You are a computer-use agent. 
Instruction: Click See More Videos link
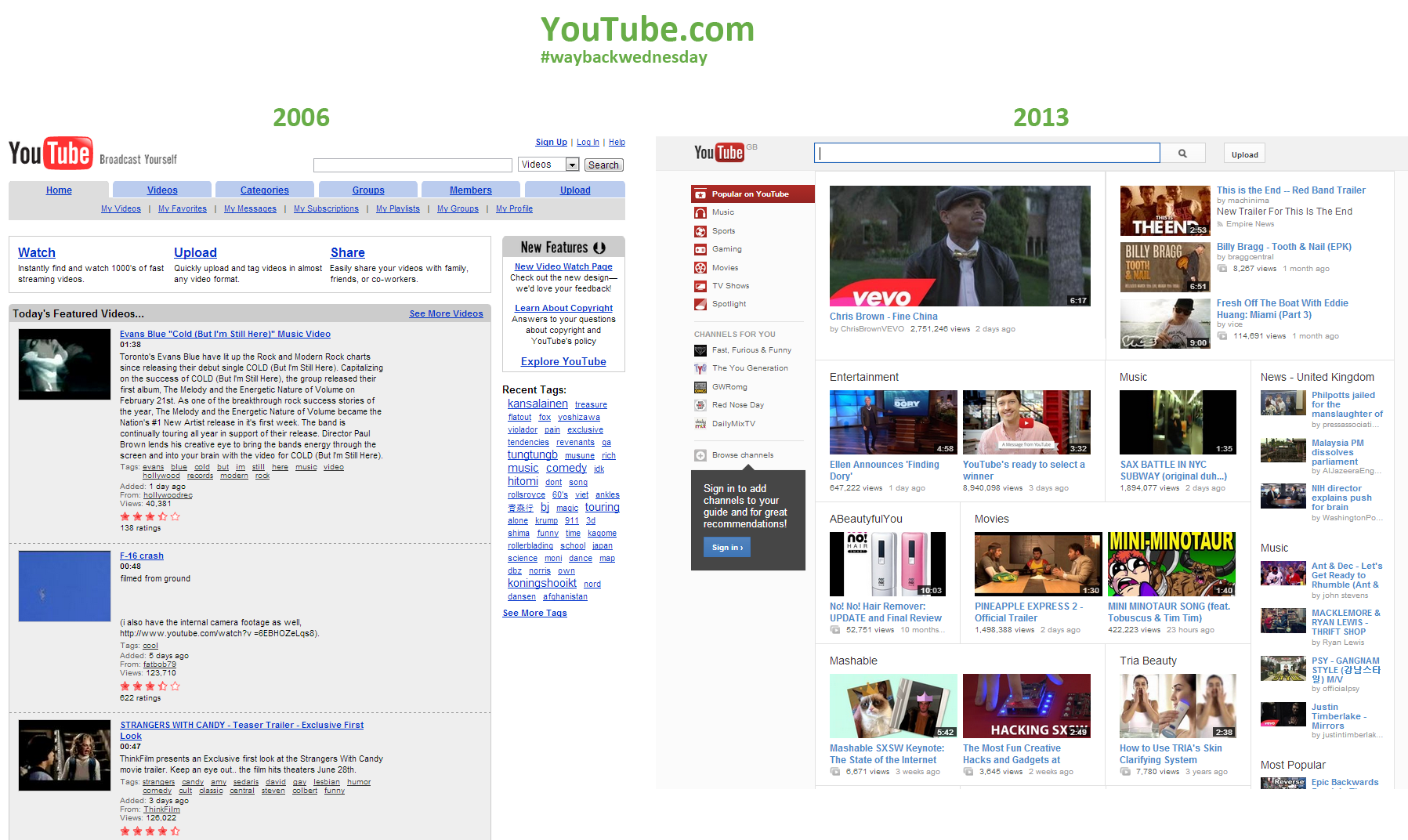coord(446,313)
